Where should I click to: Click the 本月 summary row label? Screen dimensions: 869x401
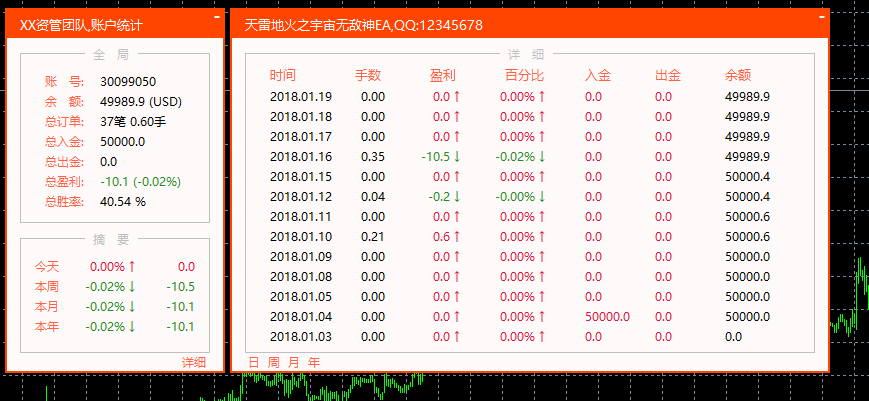47,307
